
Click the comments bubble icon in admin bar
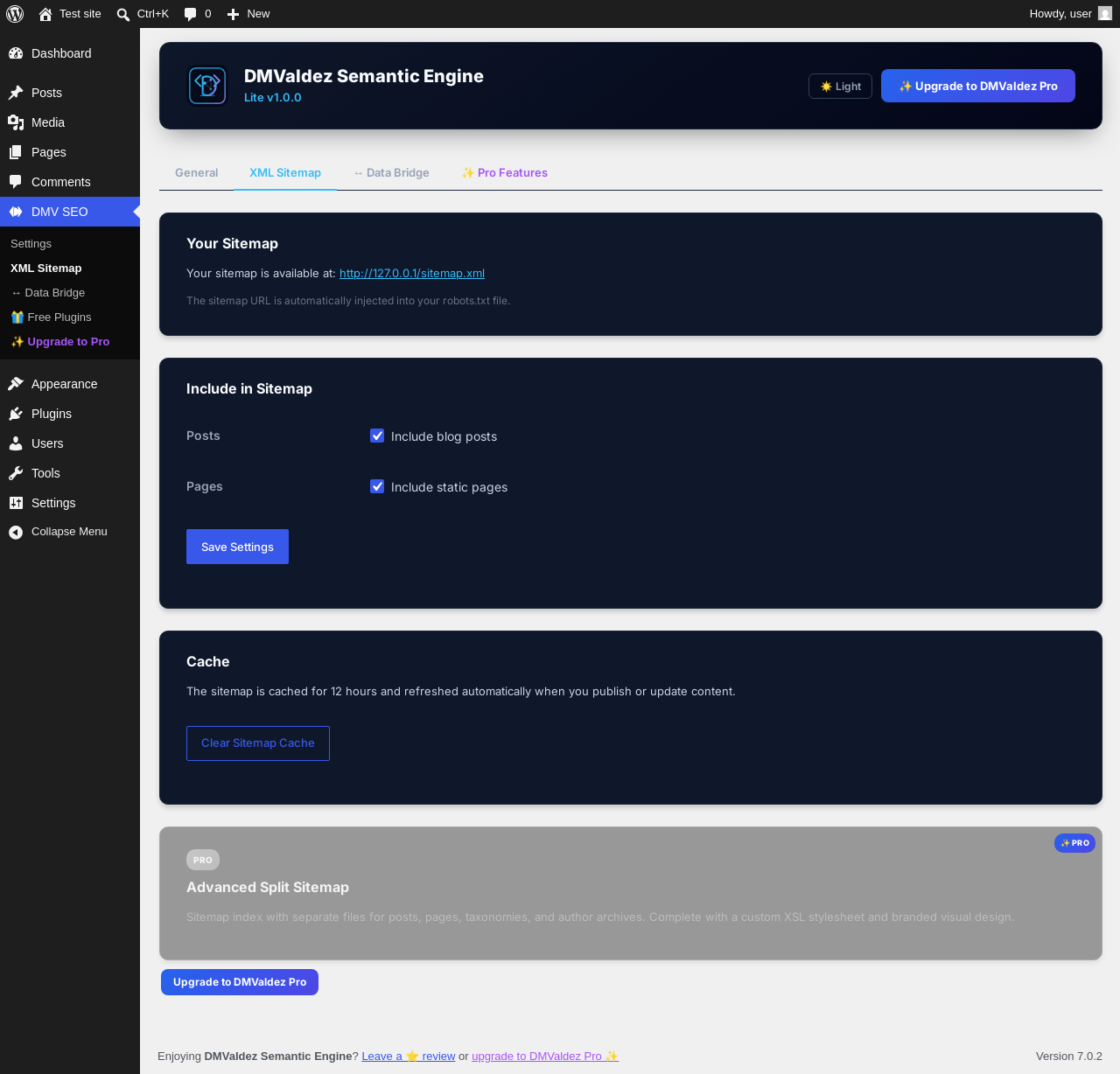click(191, 14)
